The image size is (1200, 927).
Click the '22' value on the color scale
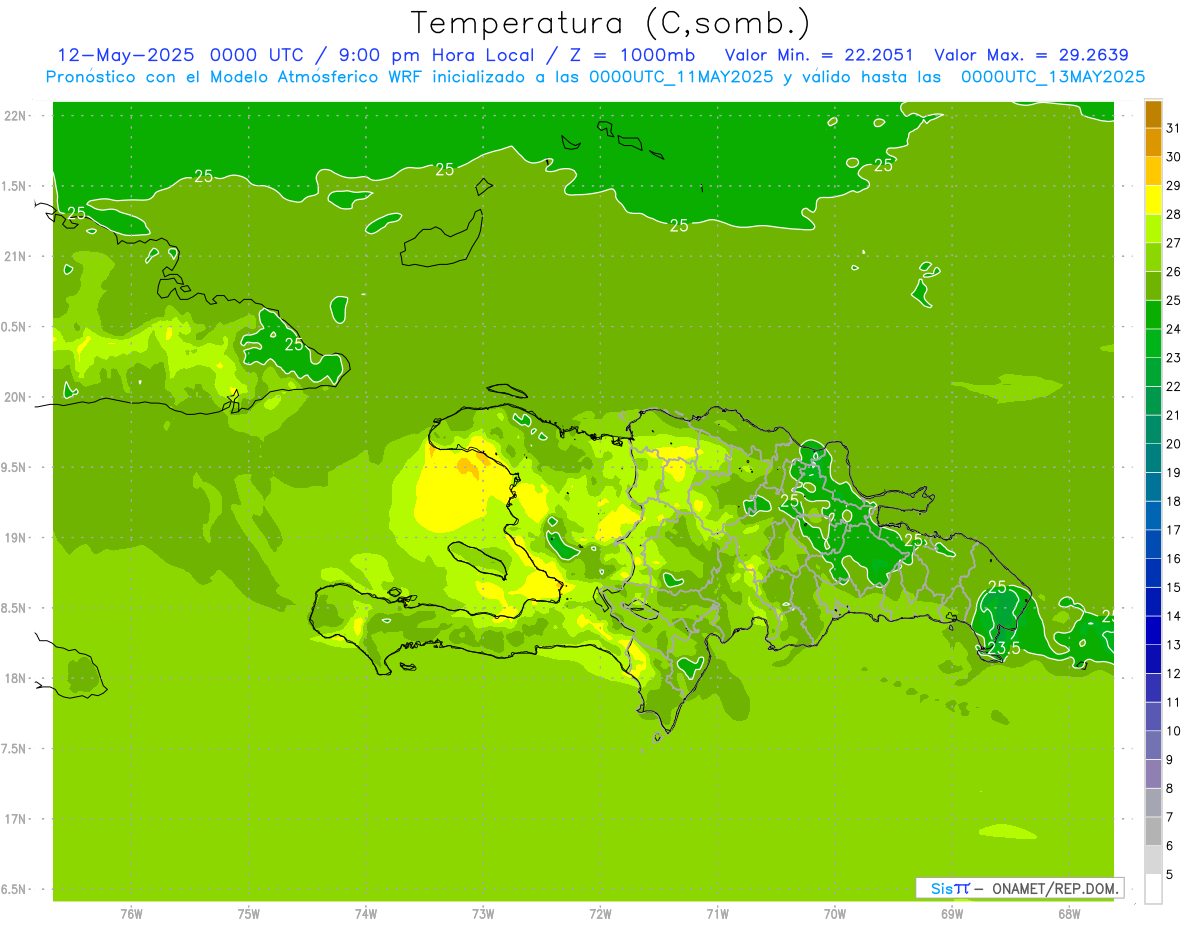coord(1174,386)
